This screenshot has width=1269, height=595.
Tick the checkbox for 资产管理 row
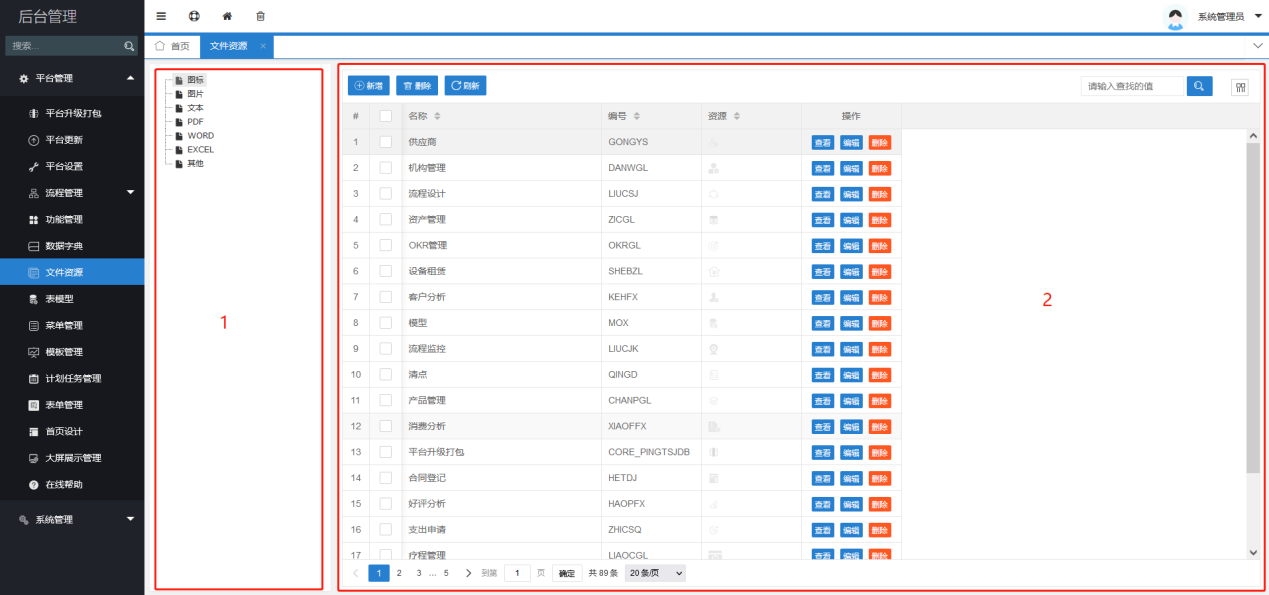tap(386, 219)
